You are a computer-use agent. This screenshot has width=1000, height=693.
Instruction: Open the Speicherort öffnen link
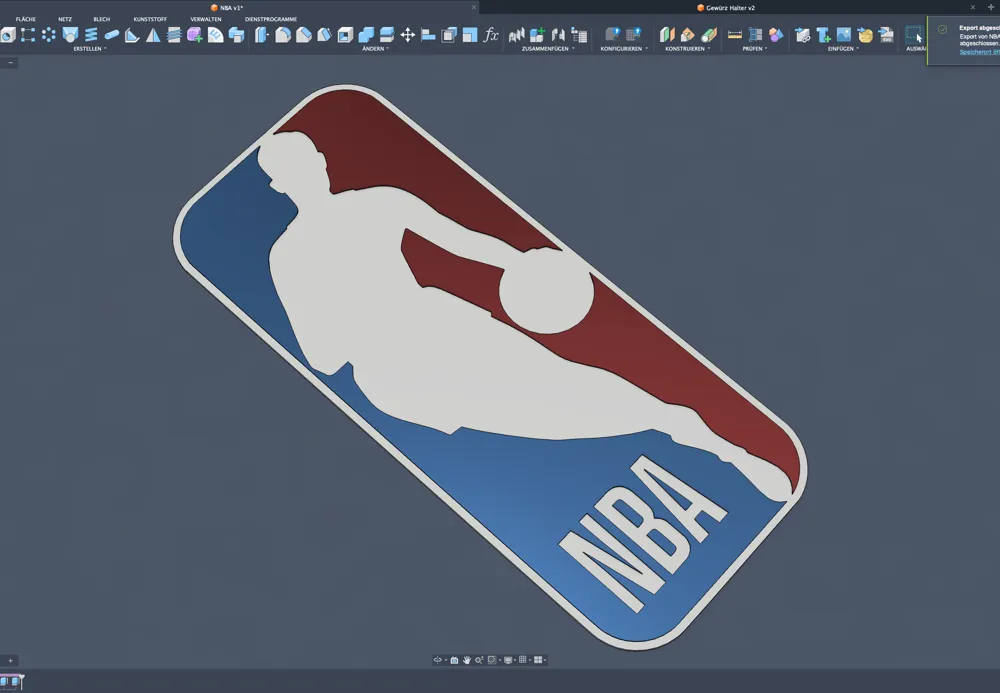point(980,52)
